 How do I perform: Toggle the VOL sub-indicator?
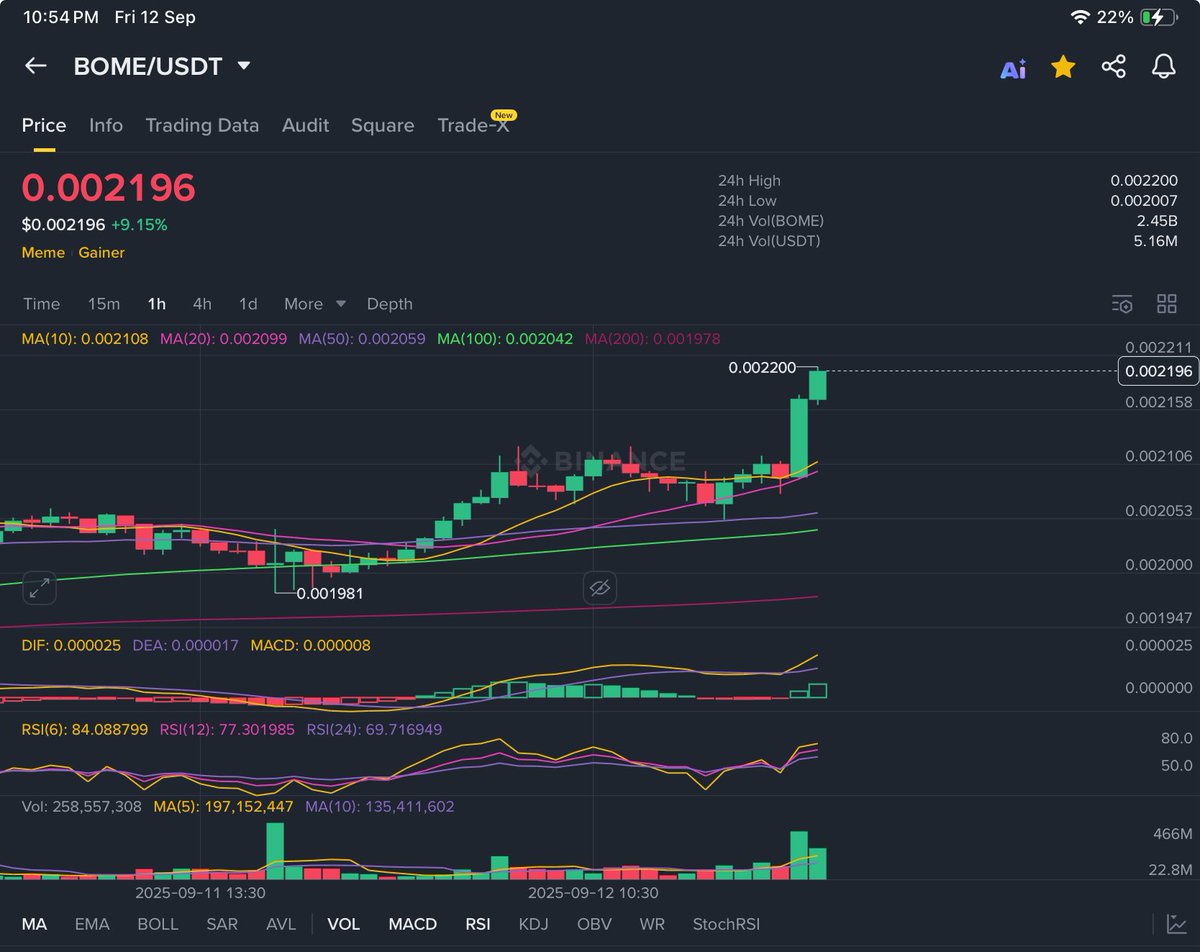coord(344,924)
